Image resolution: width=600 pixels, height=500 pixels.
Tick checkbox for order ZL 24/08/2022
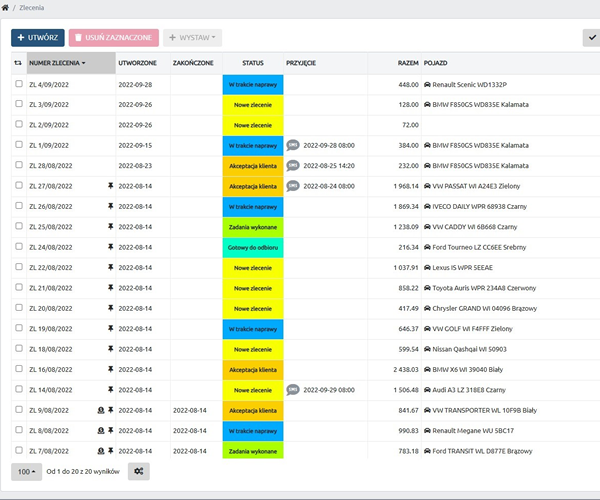[x=19, y=246]
